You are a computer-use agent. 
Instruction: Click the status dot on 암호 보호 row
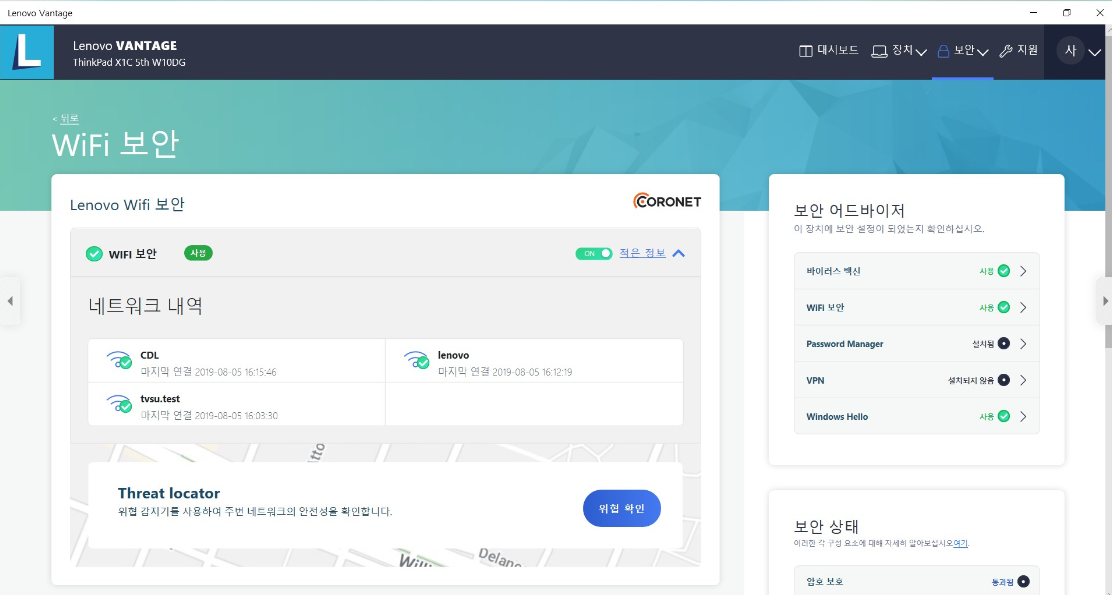pyautogui.click(x=1023, y=582)
